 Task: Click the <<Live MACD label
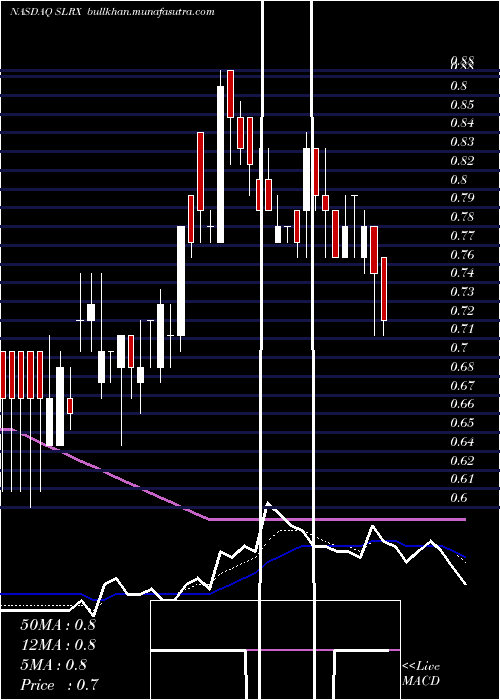[x=421, y=674]
